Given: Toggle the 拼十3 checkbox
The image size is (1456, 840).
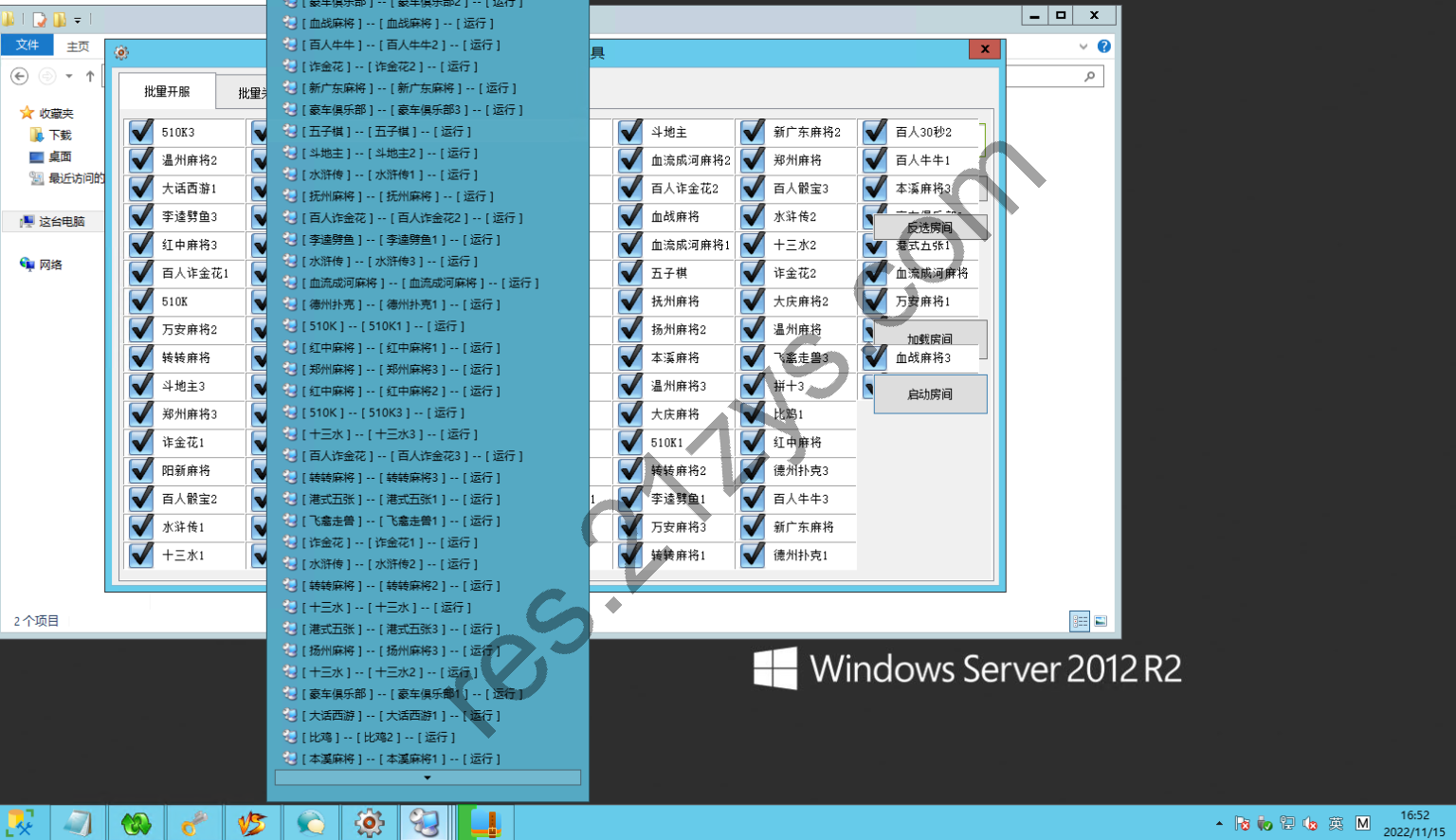Looking at the screenshot, I should click(753, 386).
